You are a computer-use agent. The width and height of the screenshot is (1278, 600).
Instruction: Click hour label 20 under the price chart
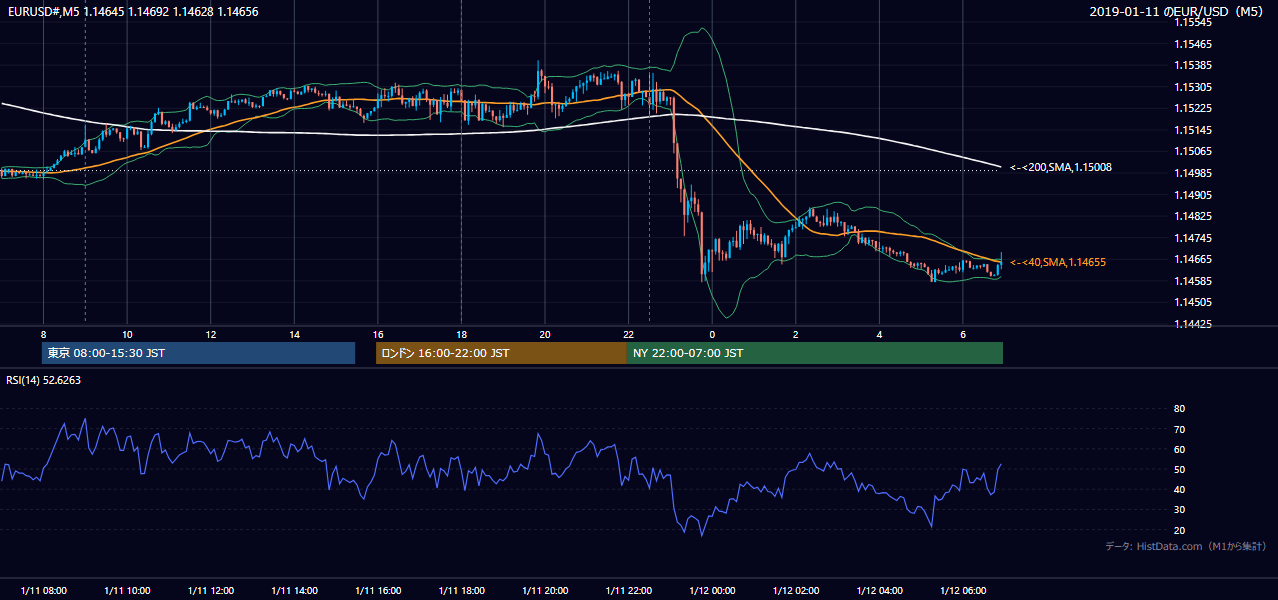(544, 334)
